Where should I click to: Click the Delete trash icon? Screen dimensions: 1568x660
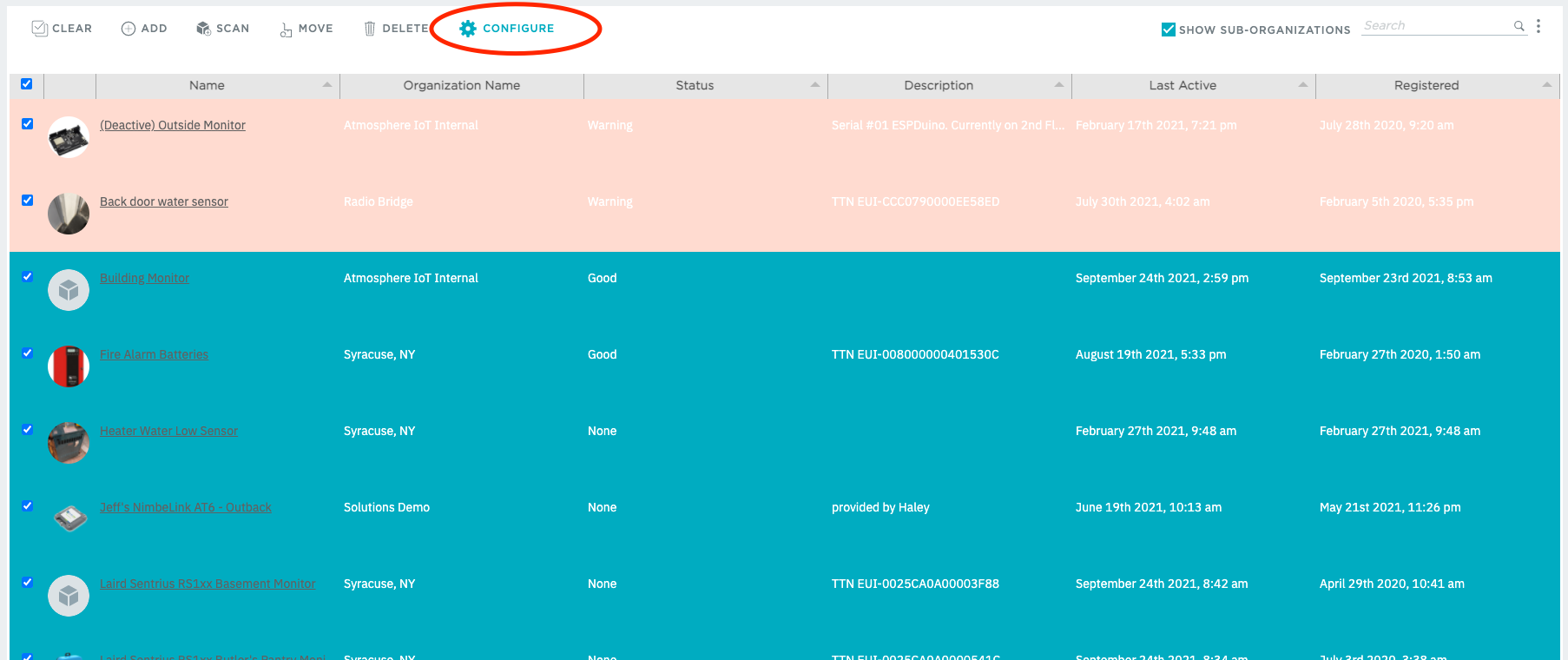coord(370,29)
